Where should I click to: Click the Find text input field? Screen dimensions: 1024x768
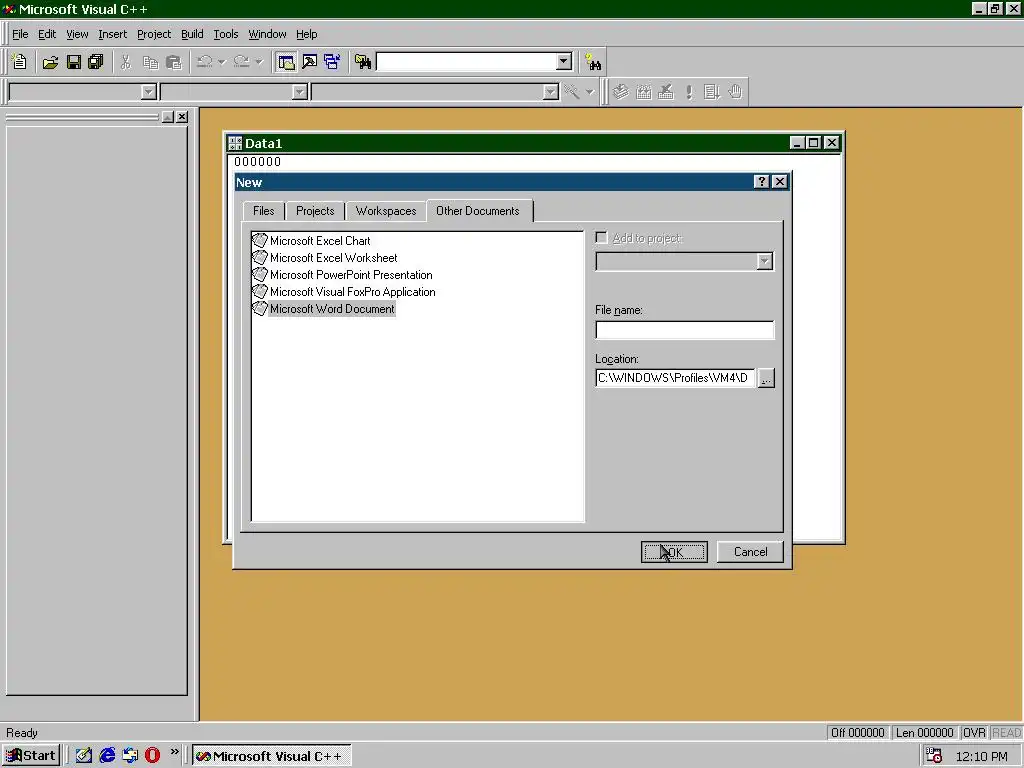(467, 62)
